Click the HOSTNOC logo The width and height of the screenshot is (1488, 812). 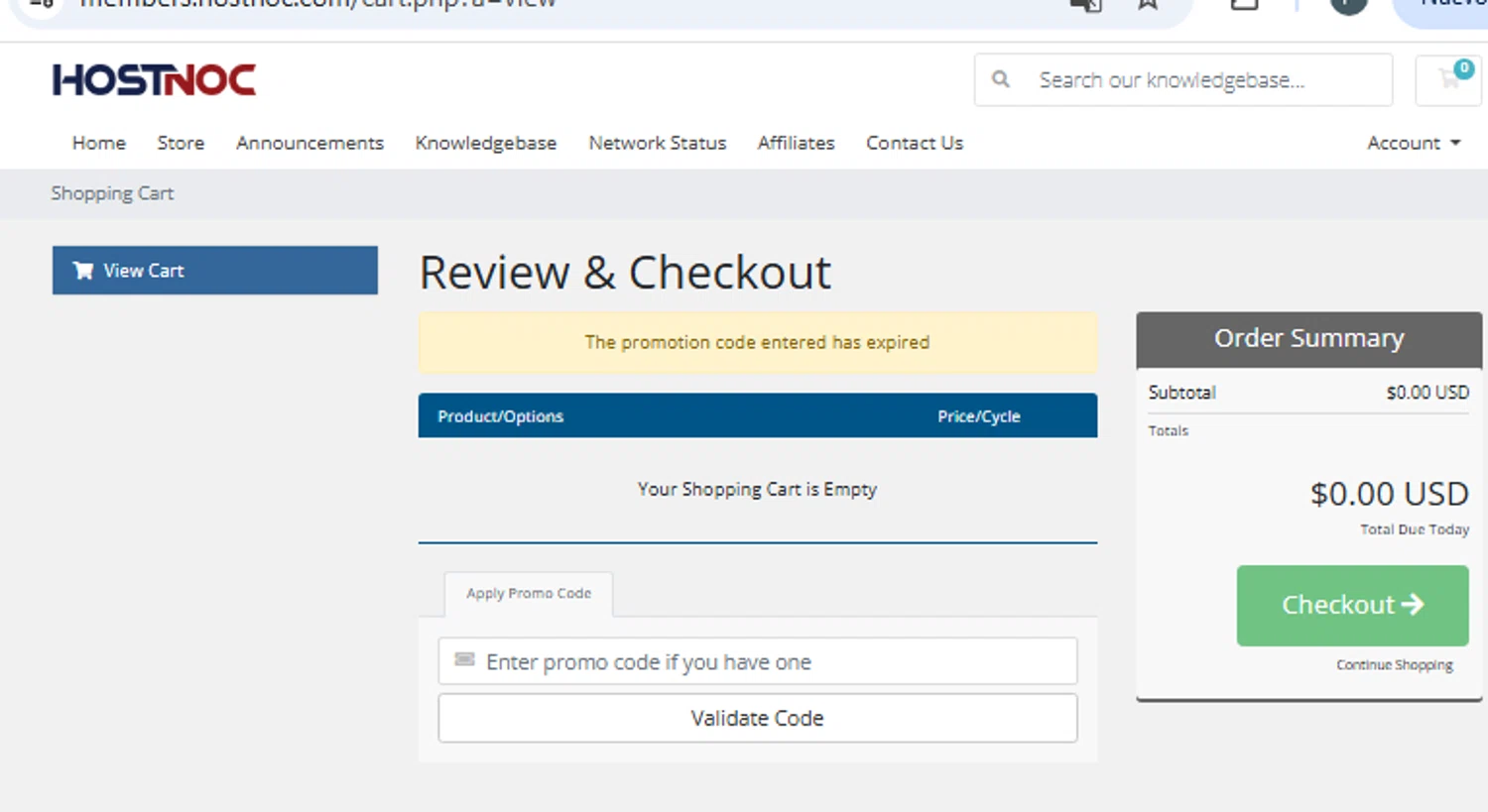point(154,80)
